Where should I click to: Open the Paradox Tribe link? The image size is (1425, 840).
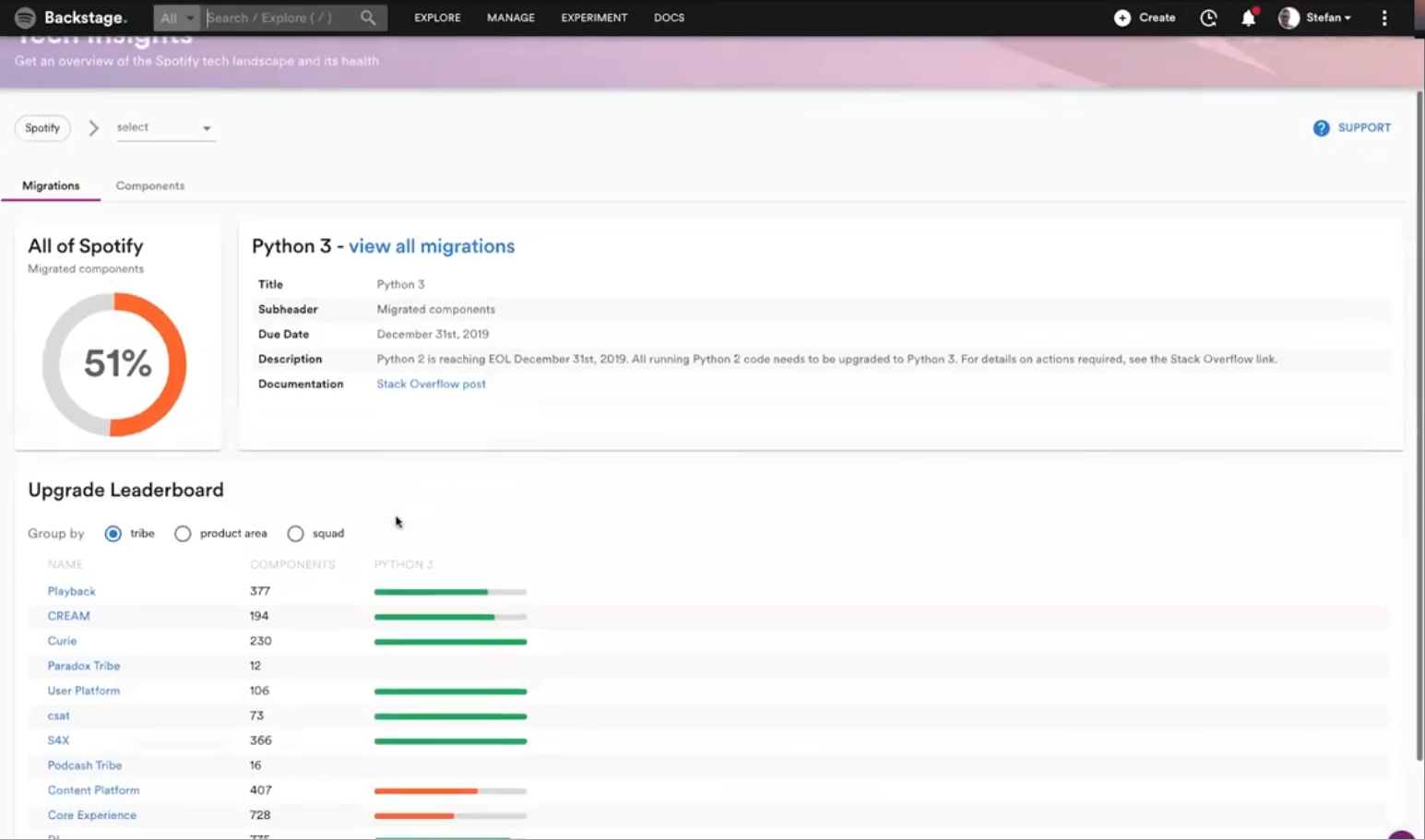click(84, 666)
